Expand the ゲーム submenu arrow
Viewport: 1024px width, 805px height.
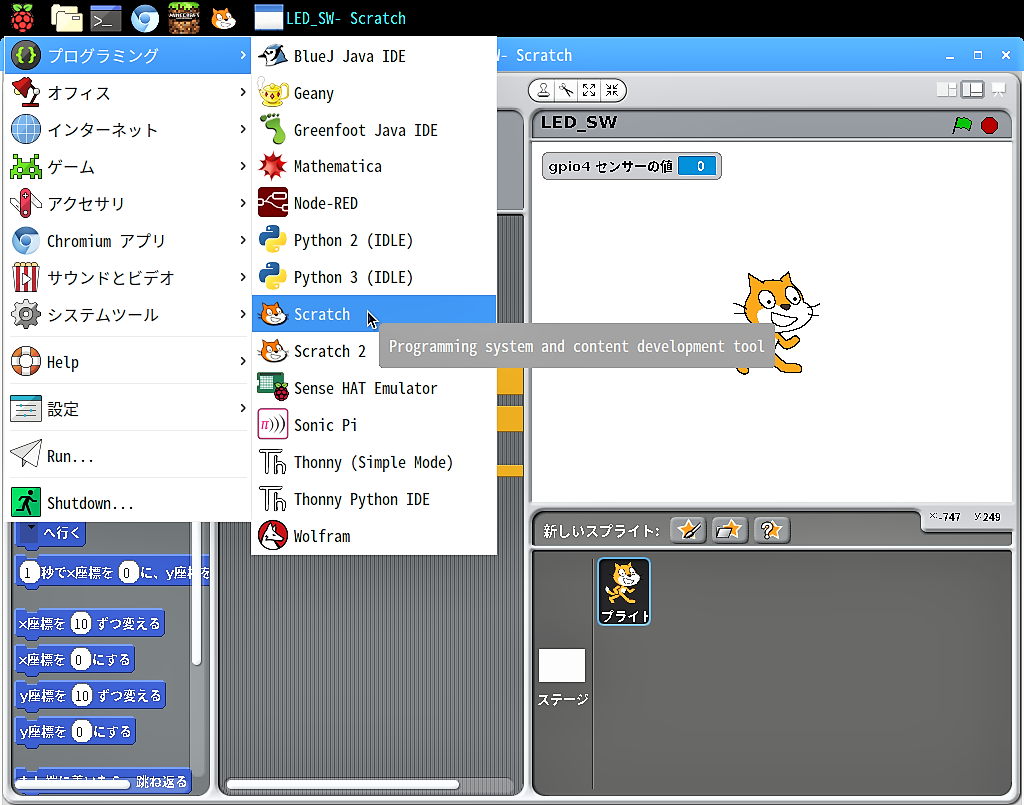pyautogui.click(x=243, y=166)
